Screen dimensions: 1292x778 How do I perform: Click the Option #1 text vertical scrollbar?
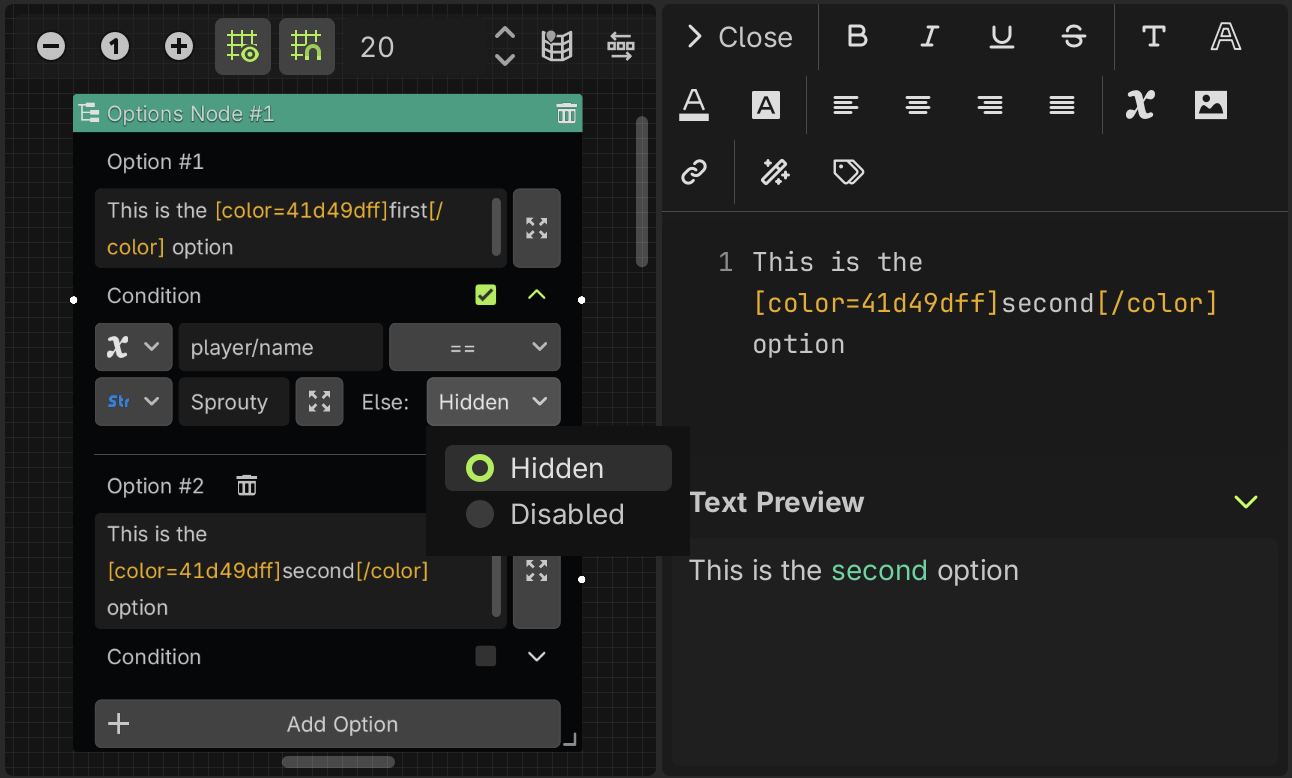coord(497,226)
